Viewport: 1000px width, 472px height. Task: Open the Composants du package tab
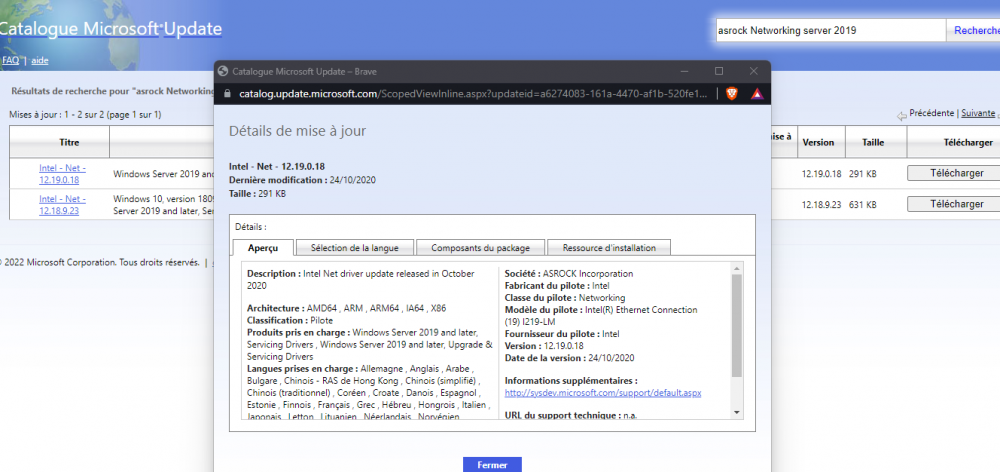480,247
